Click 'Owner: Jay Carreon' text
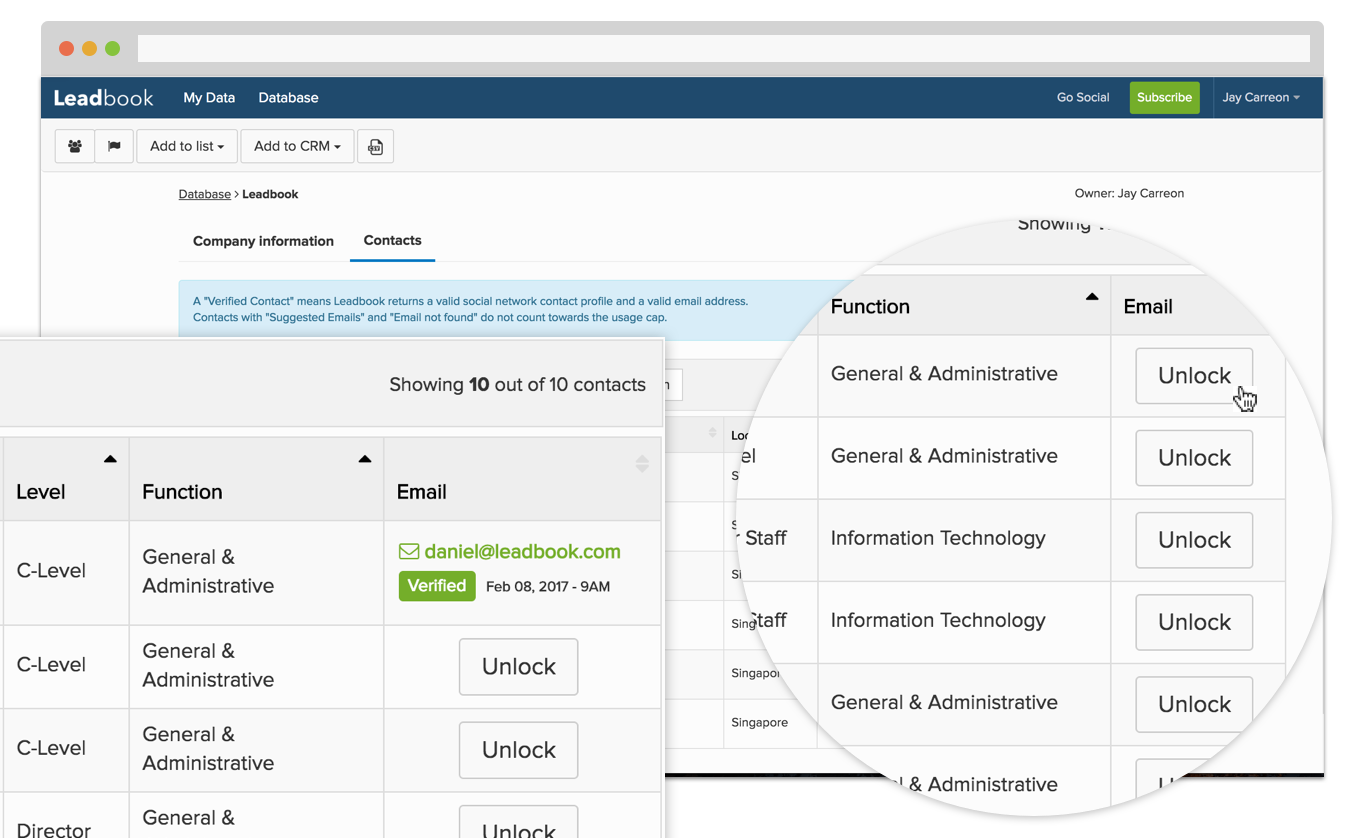The image size is (1350, 838). click(x=1129, y=194)
